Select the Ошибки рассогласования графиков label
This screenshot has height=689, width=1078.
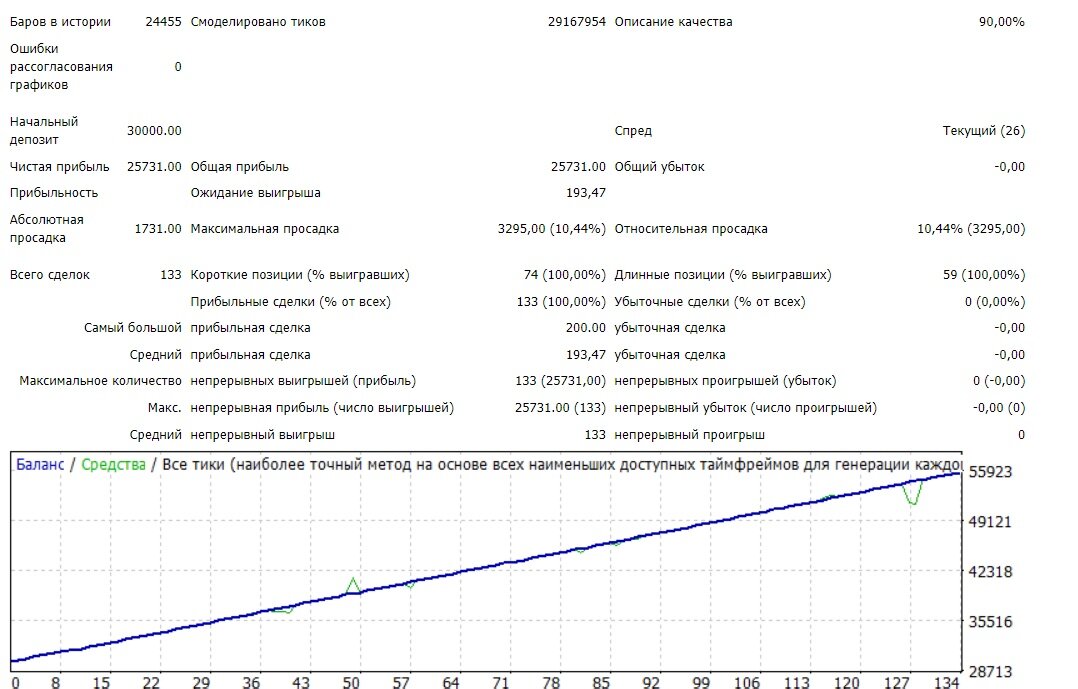(x=61, y=67)
